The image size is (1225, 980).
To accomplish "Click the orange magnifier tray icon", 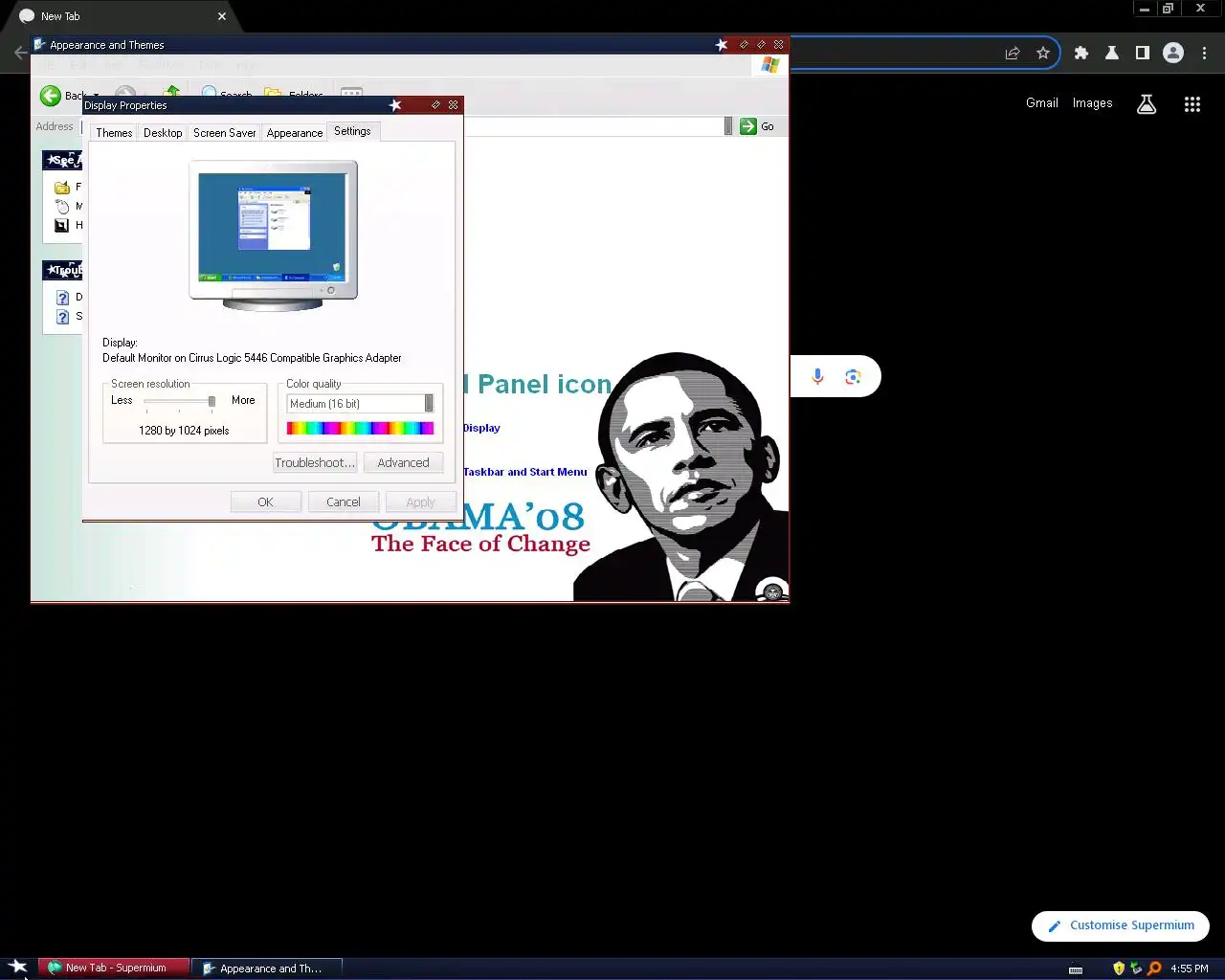I will point(1154,969).
